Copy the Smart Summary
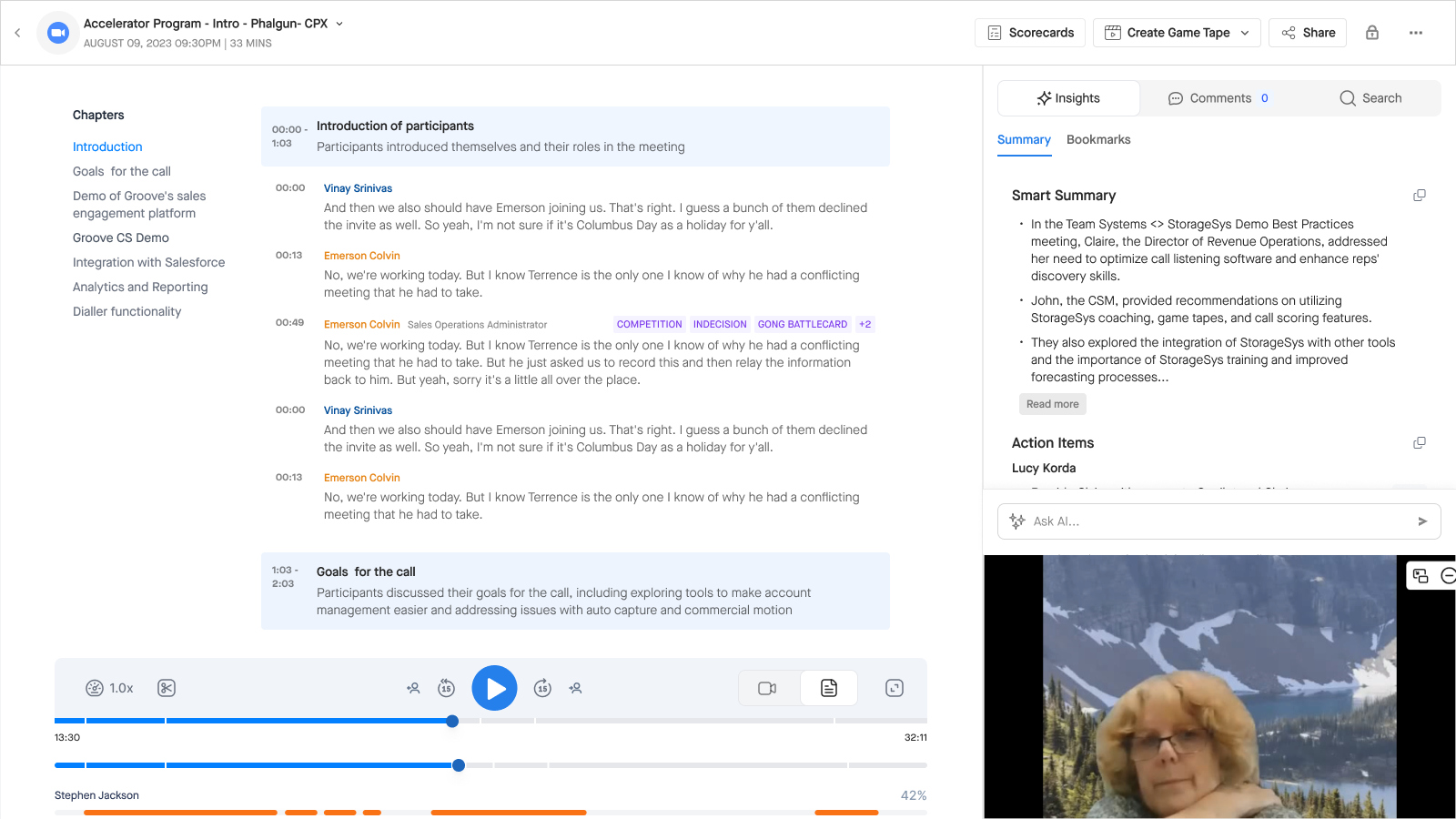The height and width of the screenshot is (819, 1456). (x=1419, y=196)
